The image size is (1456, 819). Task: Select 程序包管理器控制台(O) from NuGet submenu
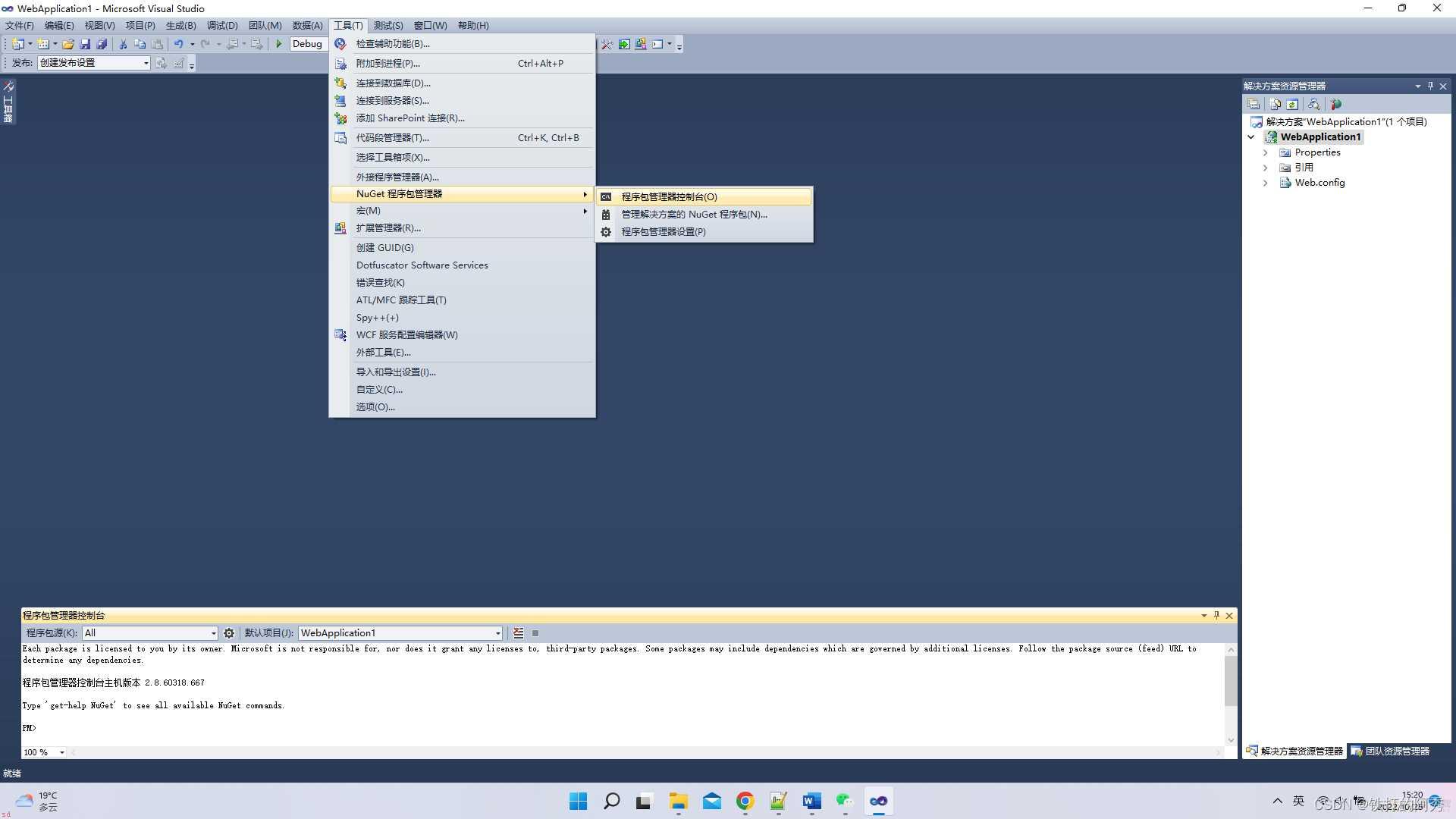coord(704,196)
